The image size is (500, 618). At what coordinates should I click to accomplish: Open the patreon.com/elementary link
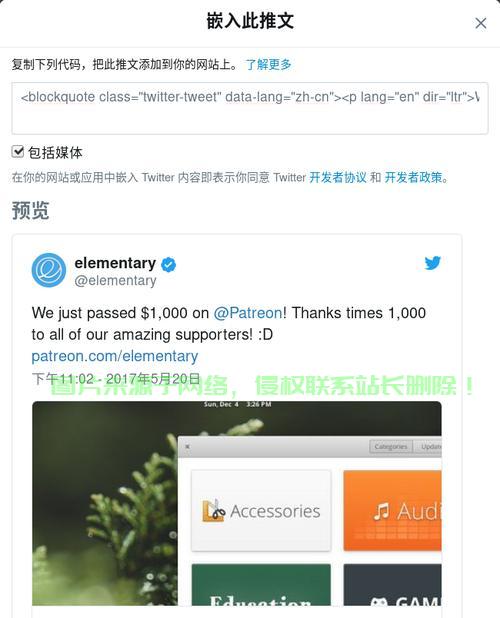point(115,356)
